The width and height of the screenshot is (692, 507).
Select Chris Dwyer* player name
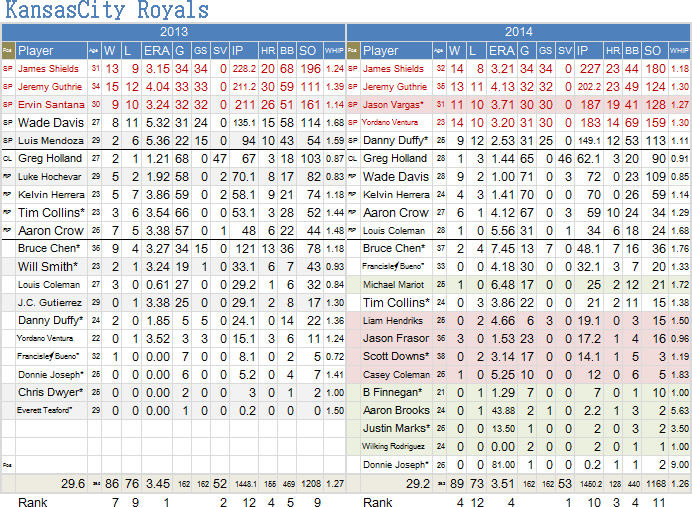pos(50,392)
